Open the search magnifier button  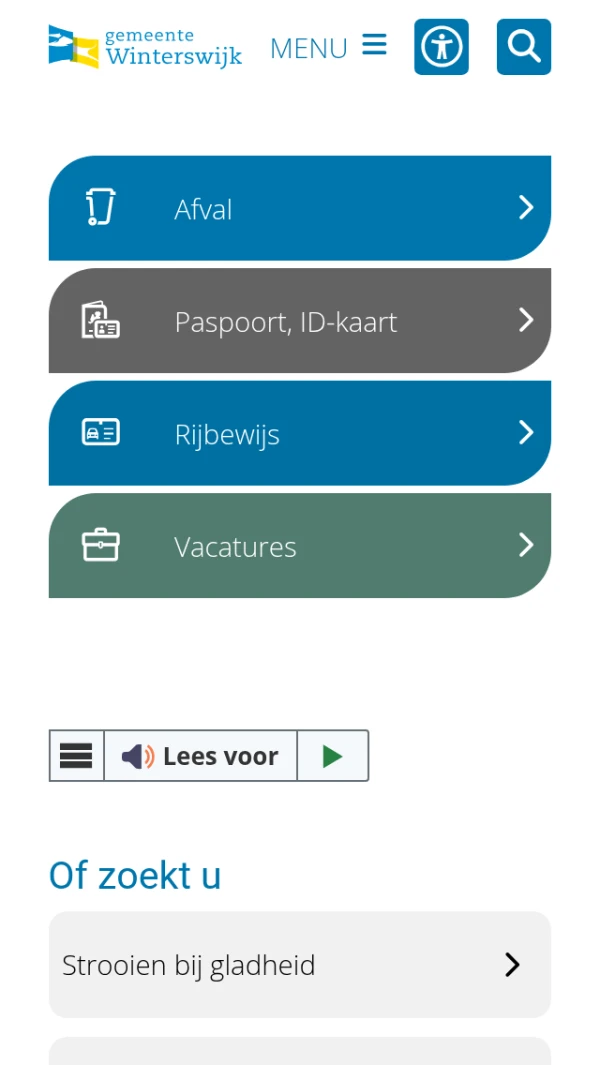click(x=523, y=47)
